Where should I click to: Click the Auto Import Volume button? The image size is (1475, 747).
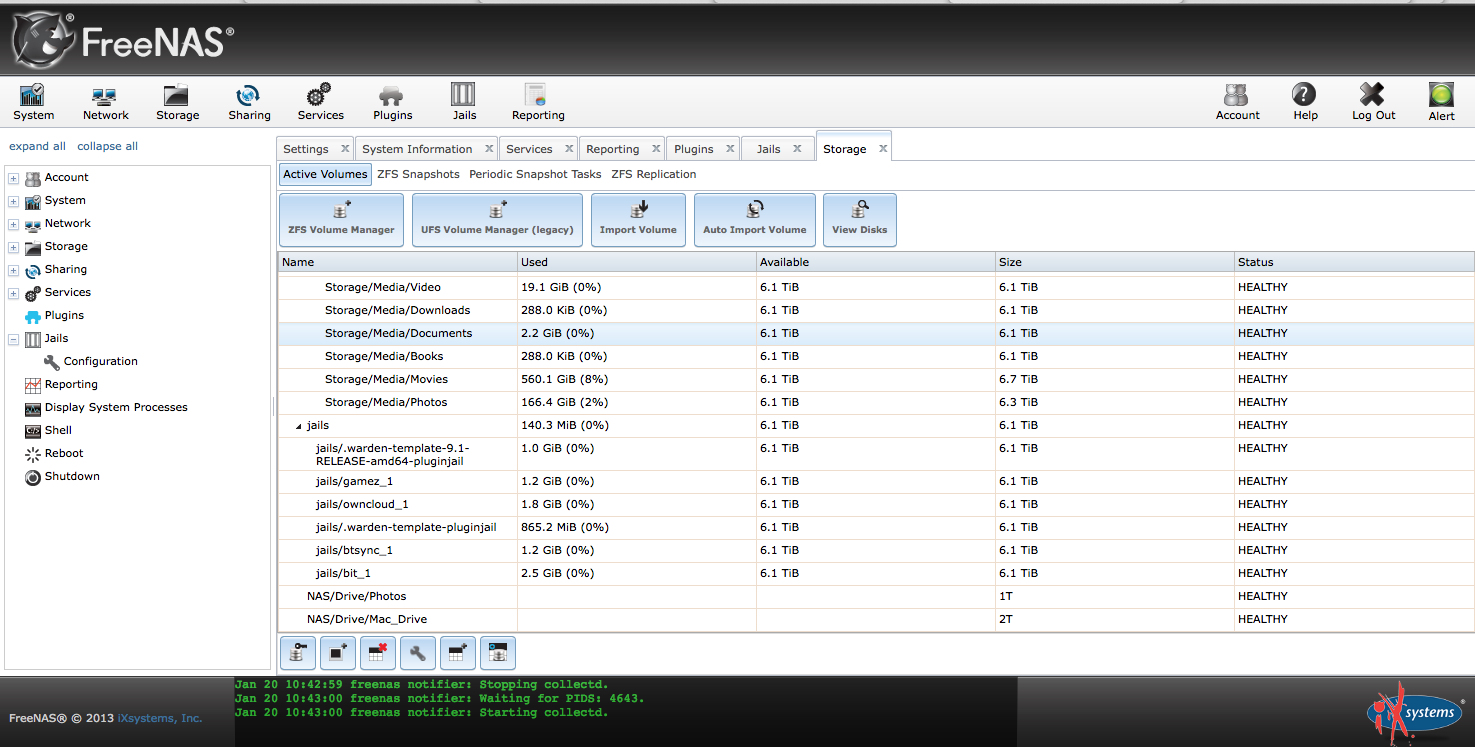[754, 220]
